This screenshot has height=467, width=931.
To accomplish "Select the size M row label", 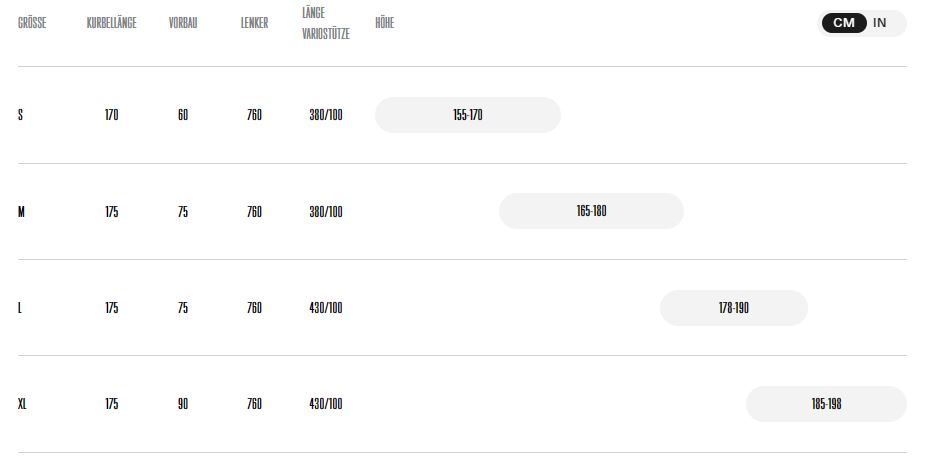I will [21, 212].
